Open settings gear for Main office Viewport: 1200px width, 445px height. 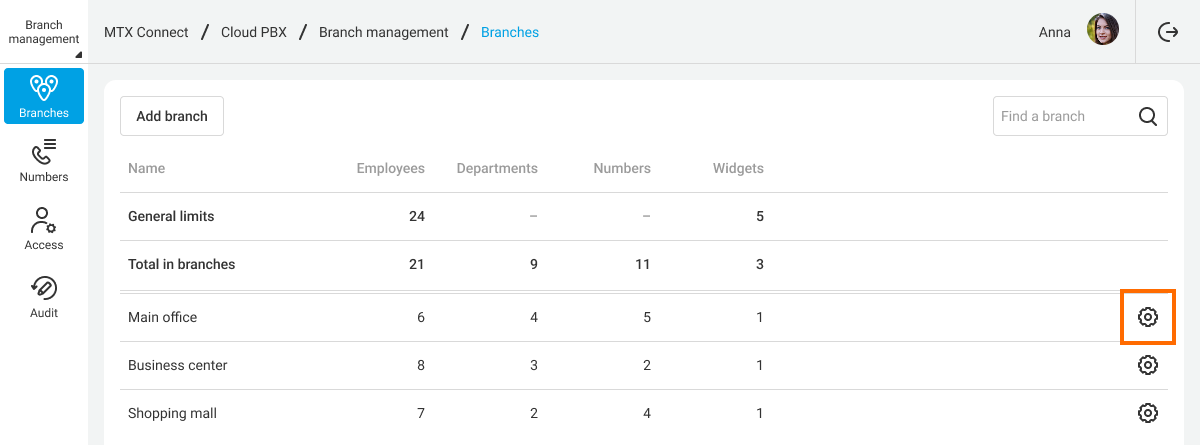point(1147,317)
